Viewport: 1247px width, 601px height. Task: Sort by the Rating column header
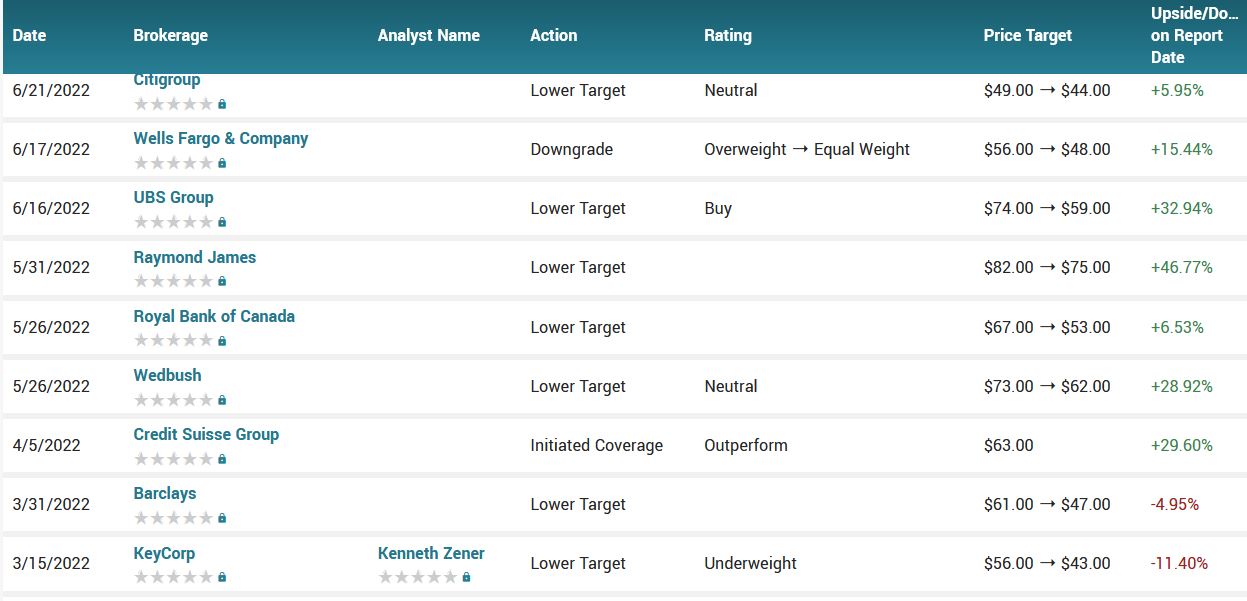[x=727, y=35]
